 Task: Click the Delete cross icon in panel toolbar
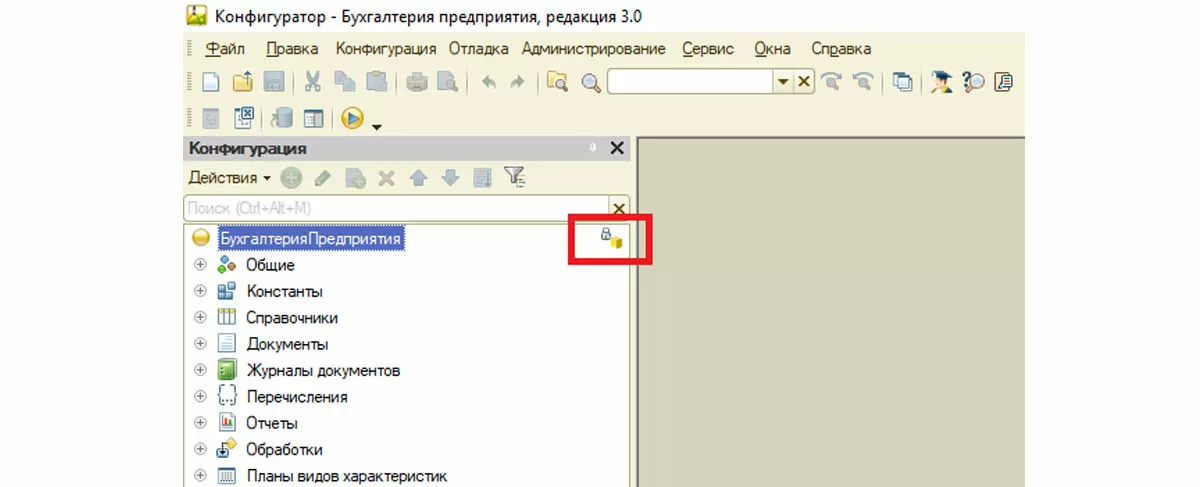coord(386,178)
